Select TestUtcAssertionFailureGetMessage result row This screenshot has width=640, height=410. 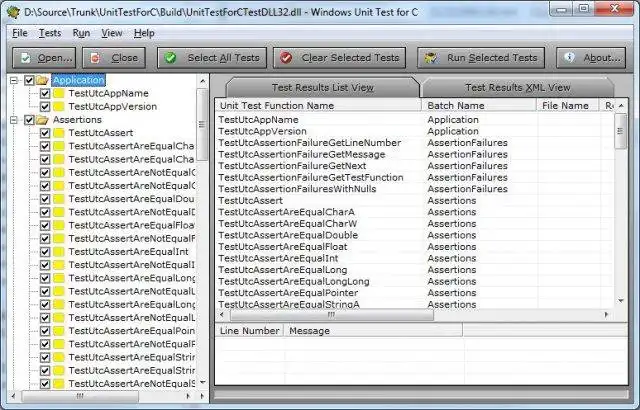pos(414,155)
